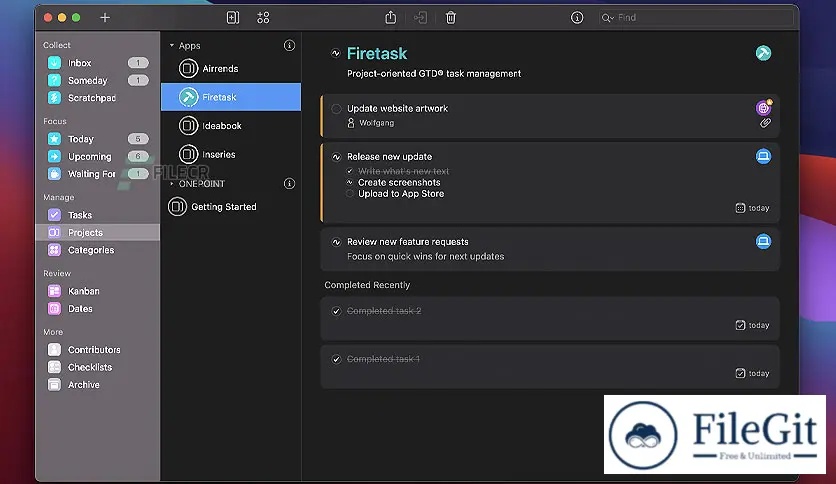Select the Firetask project in list
The width and height of the screenshot is (836, 484).
point(231,97)
